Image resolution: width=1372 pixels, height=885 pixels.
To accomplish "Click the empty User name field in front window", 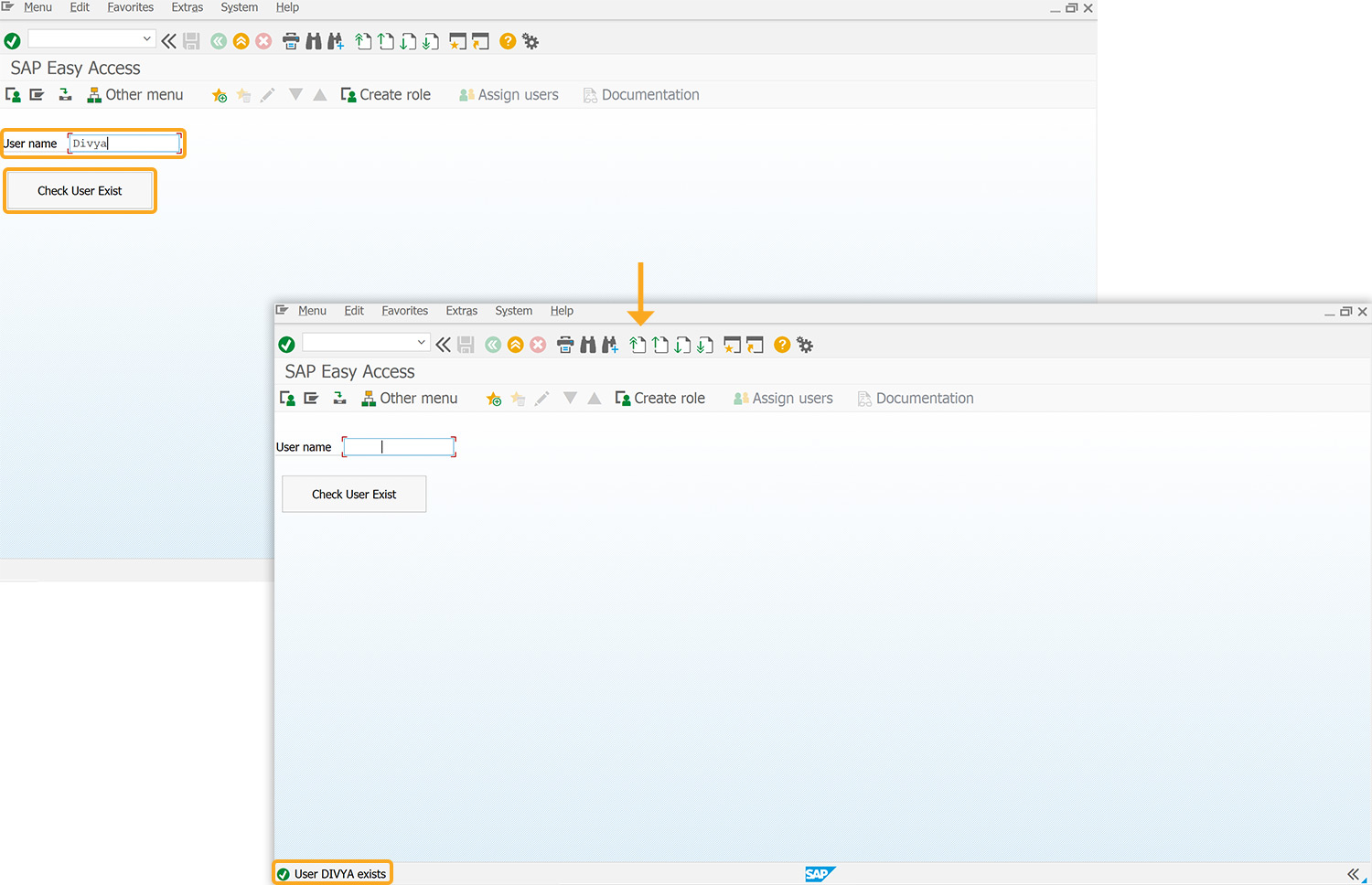I will pyautogui.click(x=399, y=447).
